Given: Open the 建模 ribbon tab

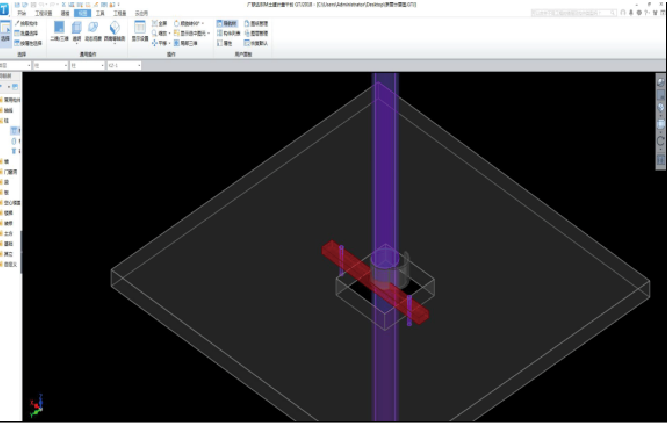Looking at the screenshot, I should 65,13.
